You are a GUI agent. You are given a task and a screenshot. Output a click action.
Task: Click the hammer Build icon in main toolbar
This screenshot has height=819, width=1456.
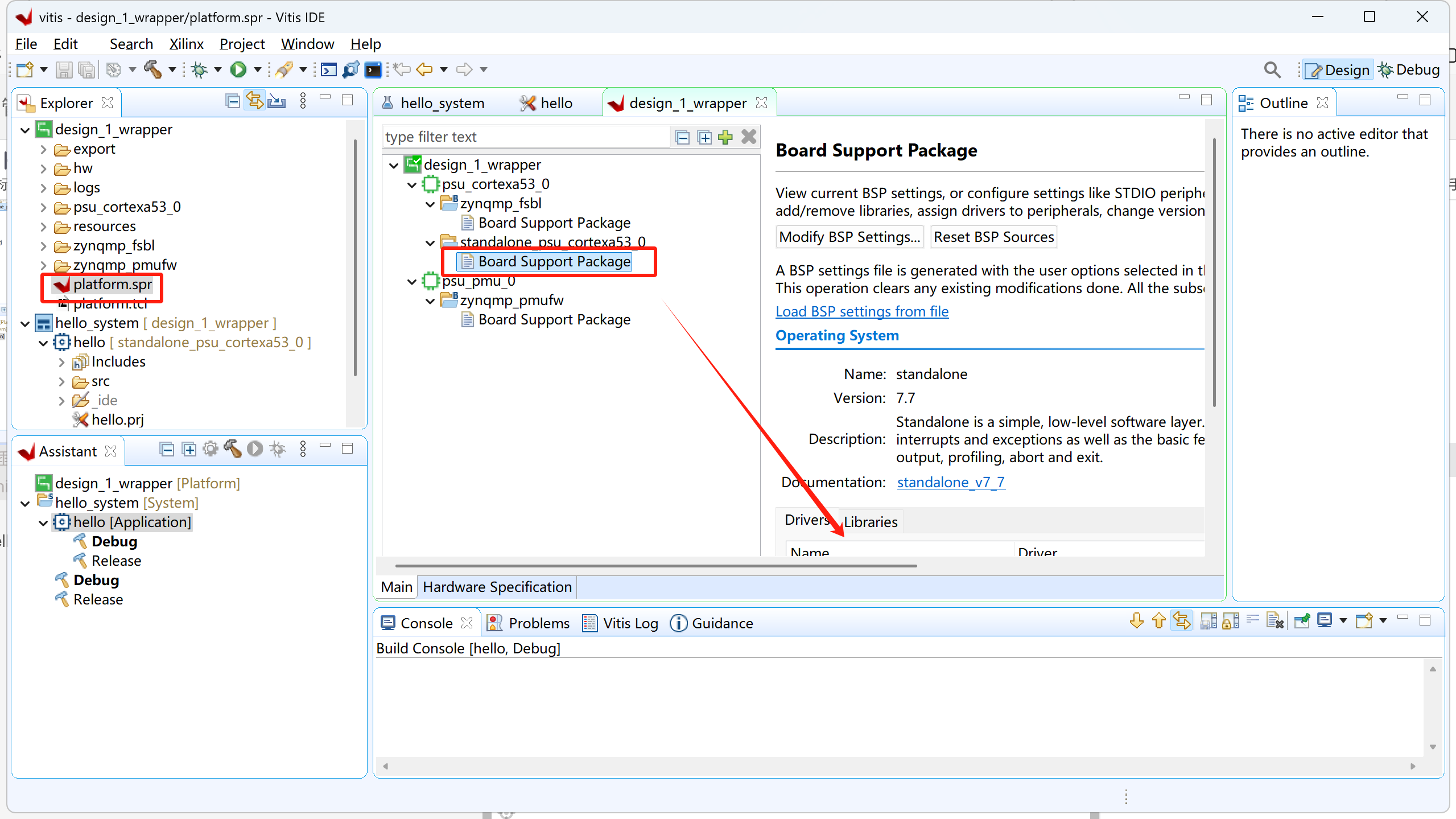tap(152, 69)
